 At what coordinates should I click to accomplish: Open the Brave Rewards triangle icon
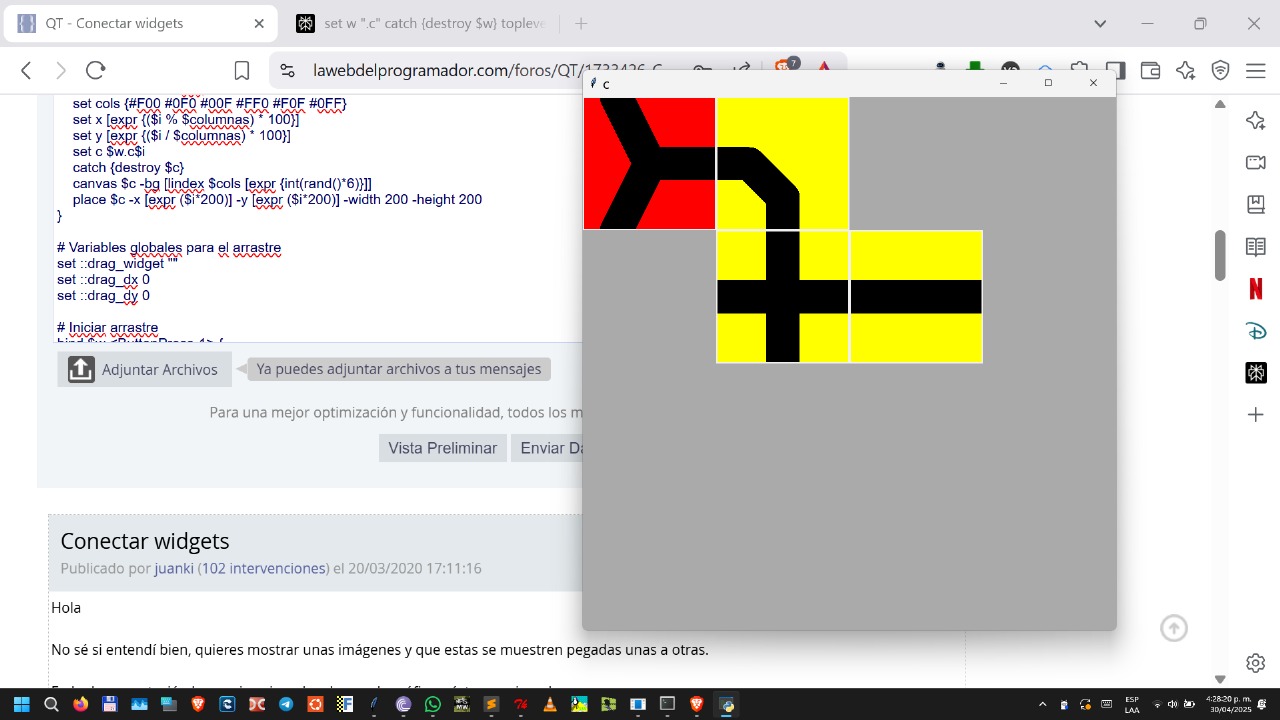[824, 67]
